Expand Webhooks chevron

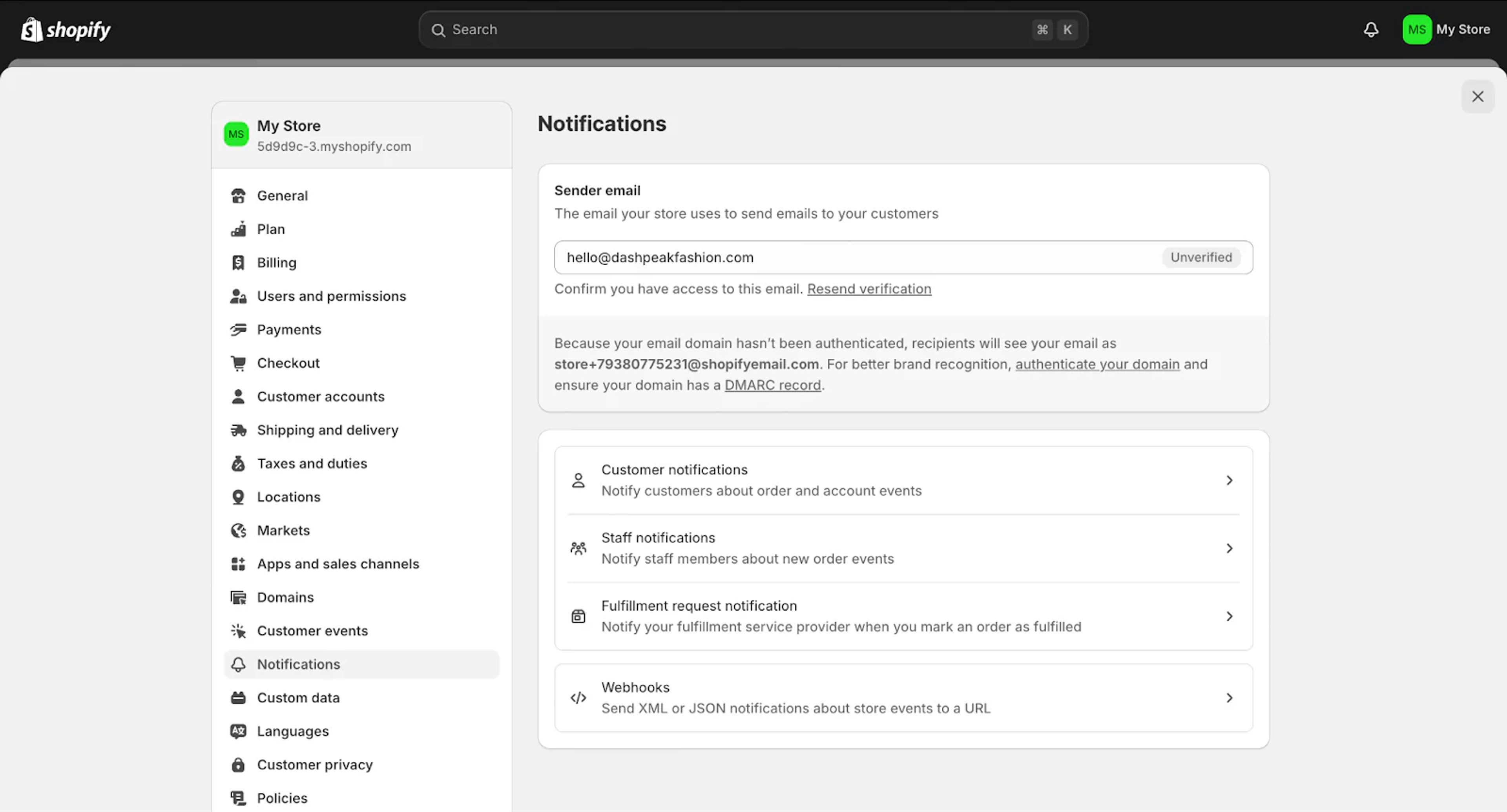[1229, 698]
